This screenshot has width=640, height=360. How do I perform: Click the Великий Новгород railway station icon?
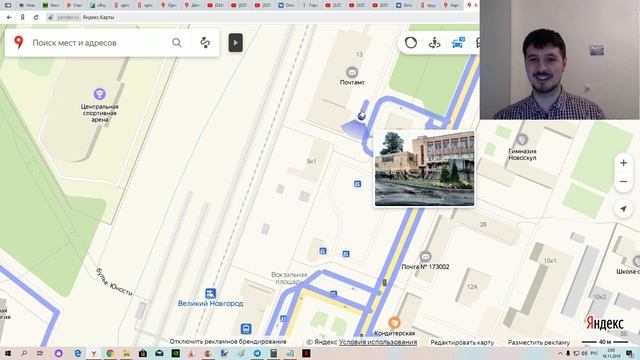(210, 293)
